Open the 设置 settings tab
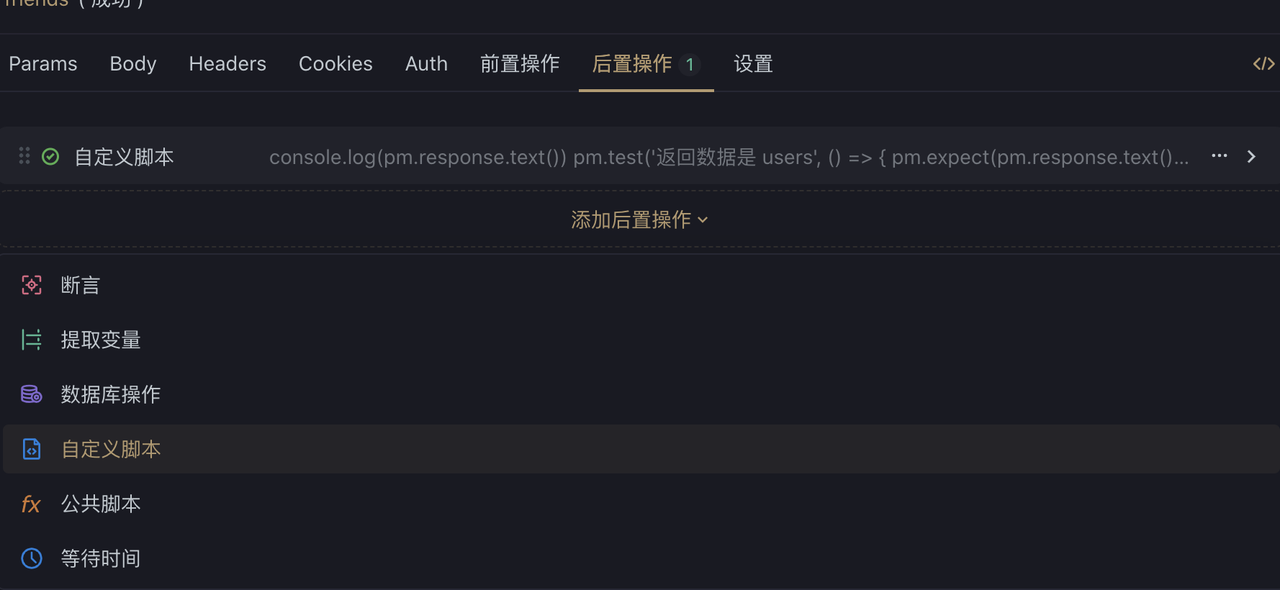1280x590 pixels. point(753,64)
